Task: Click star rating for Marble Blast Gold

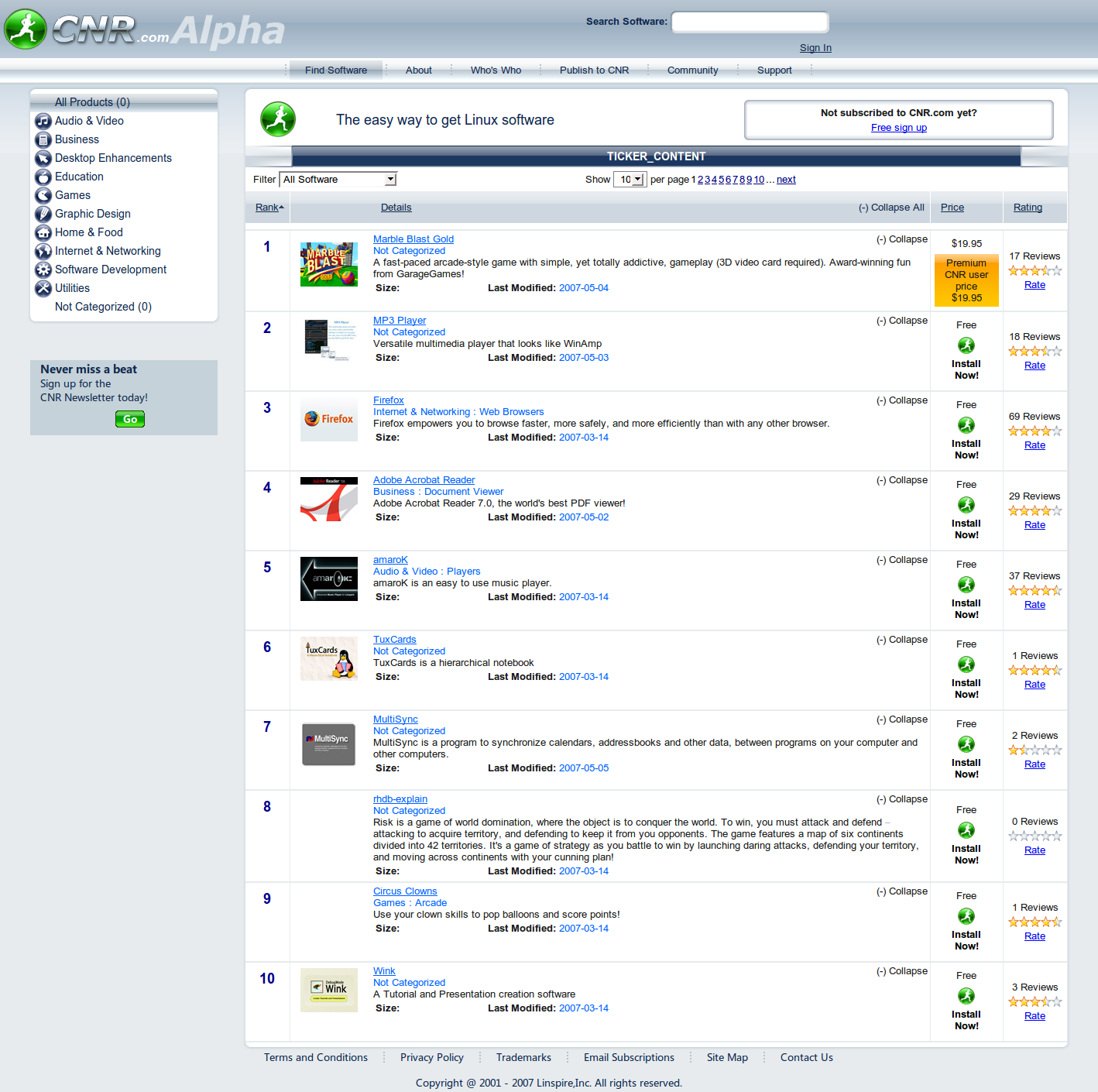Action: [x=1035, y=270]
